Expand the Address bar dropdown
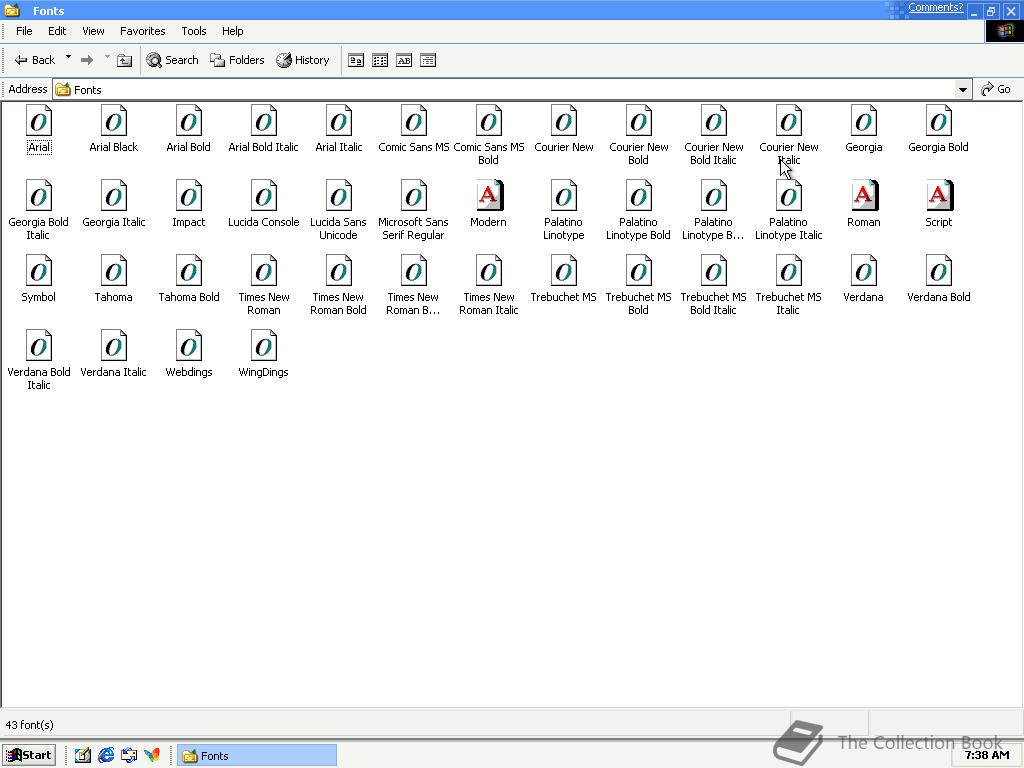 pos(963,89)
